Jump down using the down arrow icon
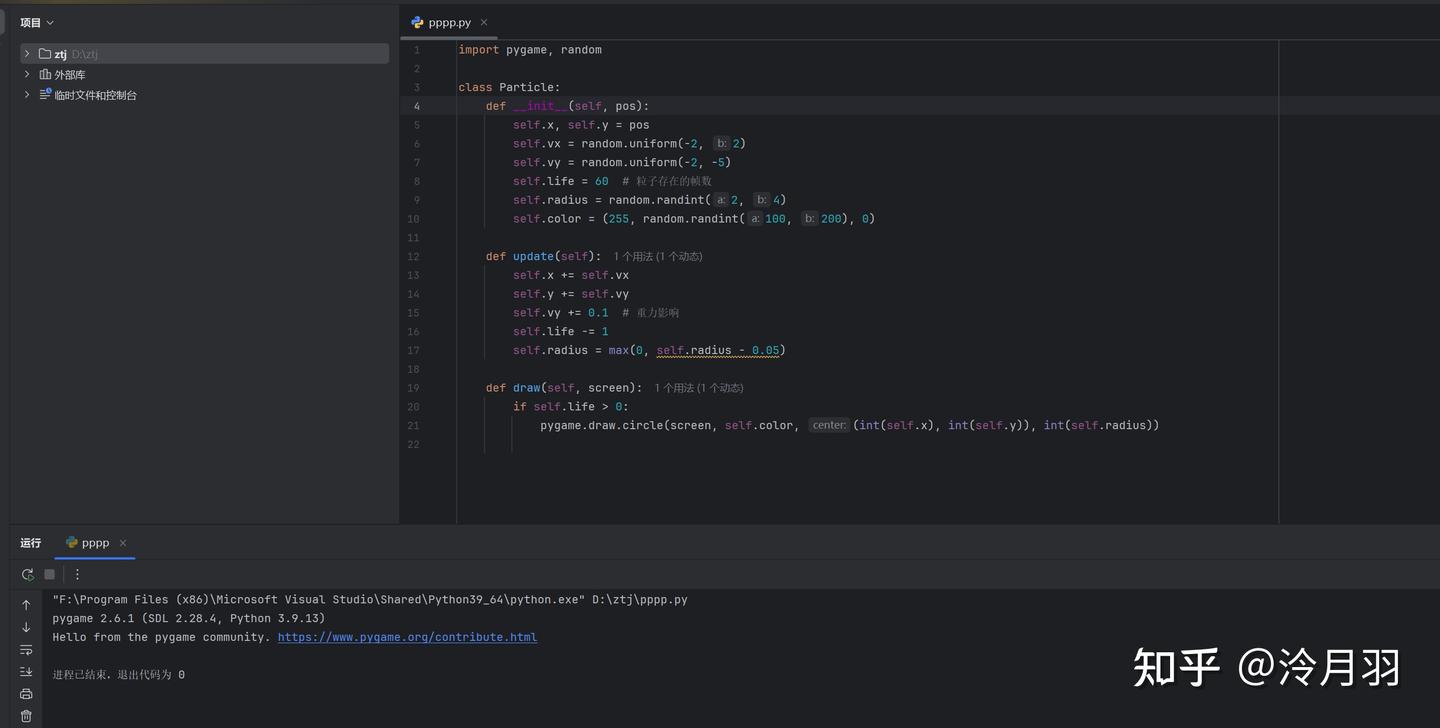This screenshot has height=728, width=1440. pos(26,627)
